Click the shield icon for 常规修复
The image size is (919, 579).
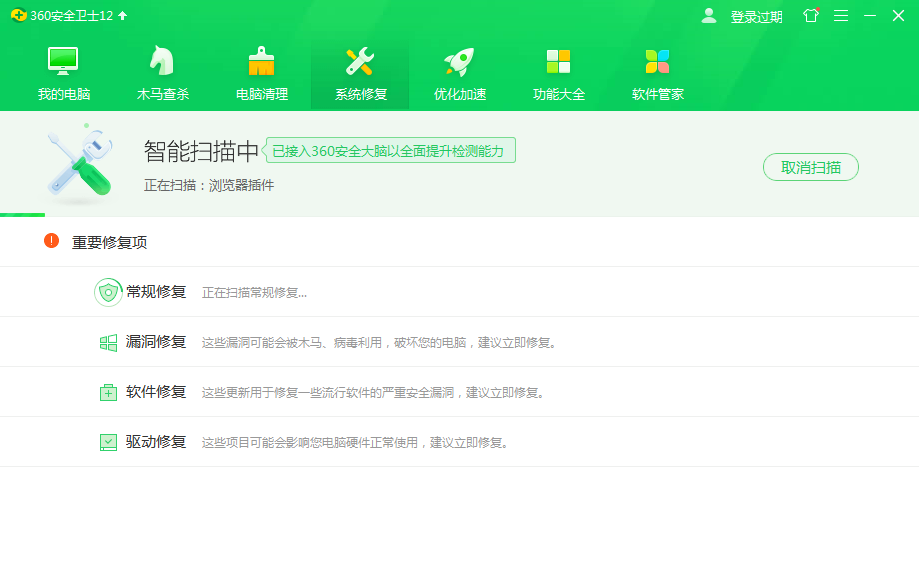tap(108, 292)
